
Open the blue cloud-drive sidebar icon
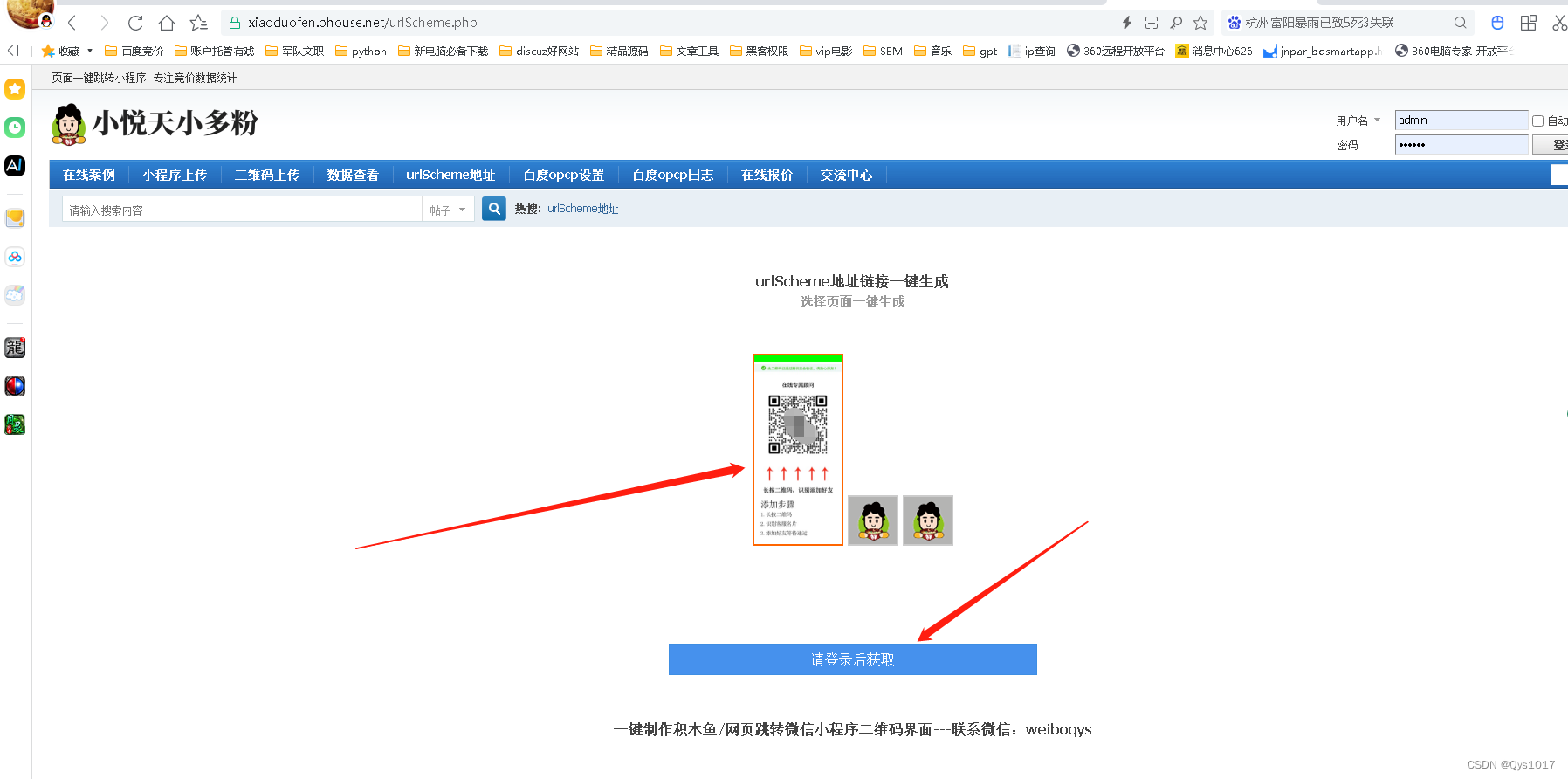tap(15, 257)
